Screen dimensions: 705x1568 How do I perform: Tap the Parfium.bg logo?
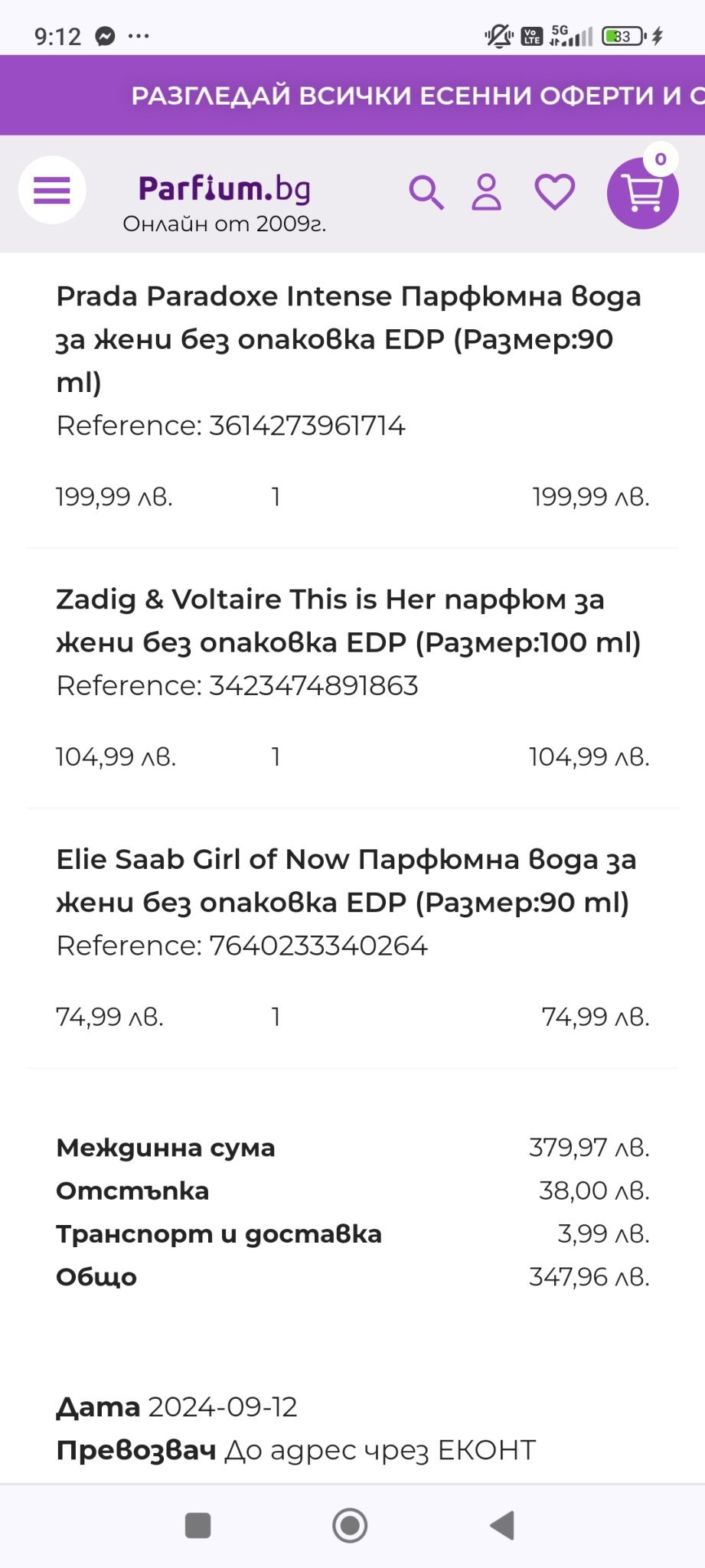coord(224,188)
